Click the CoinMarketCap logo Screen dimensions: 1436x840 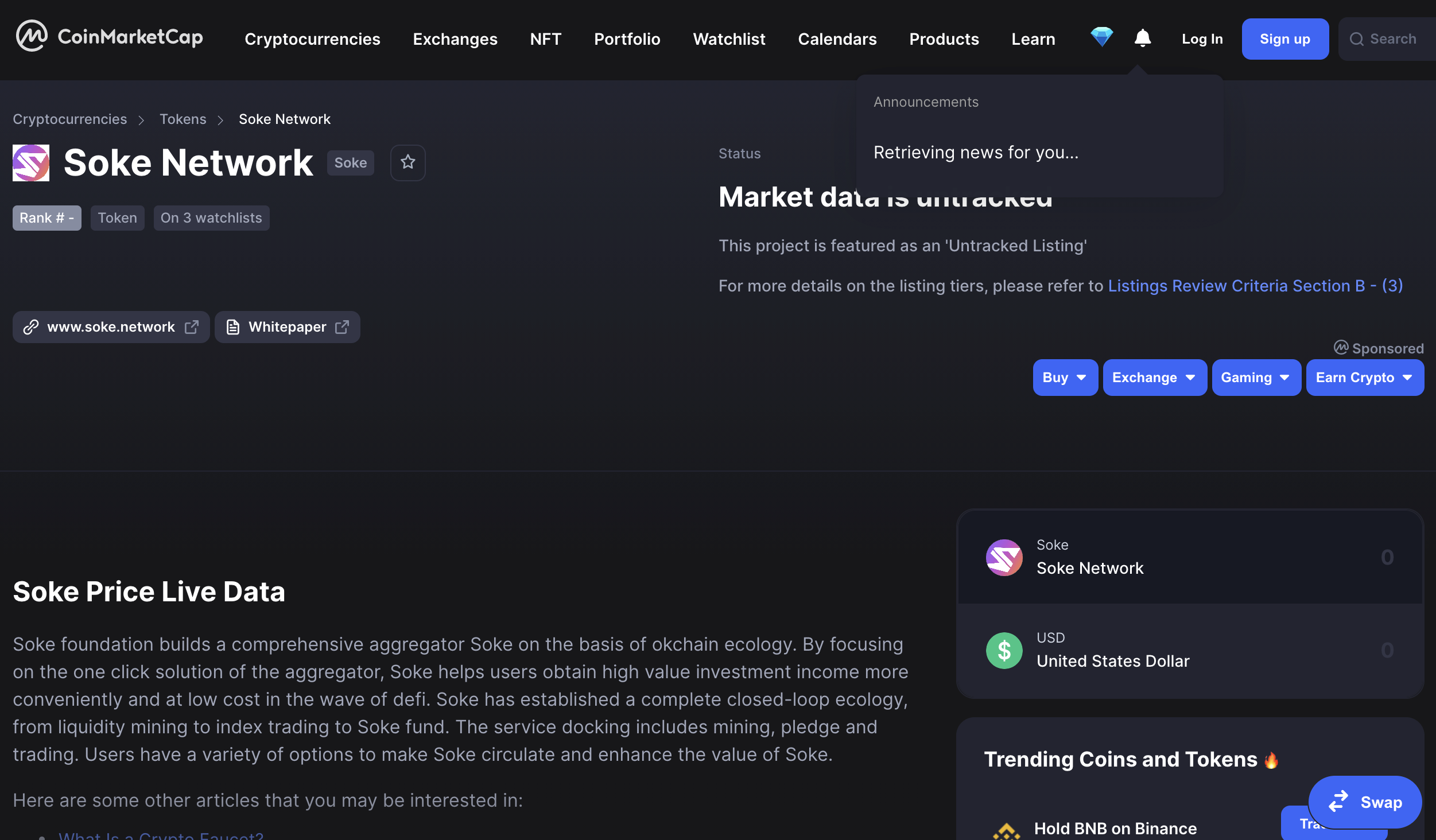(x=109, y=37)
